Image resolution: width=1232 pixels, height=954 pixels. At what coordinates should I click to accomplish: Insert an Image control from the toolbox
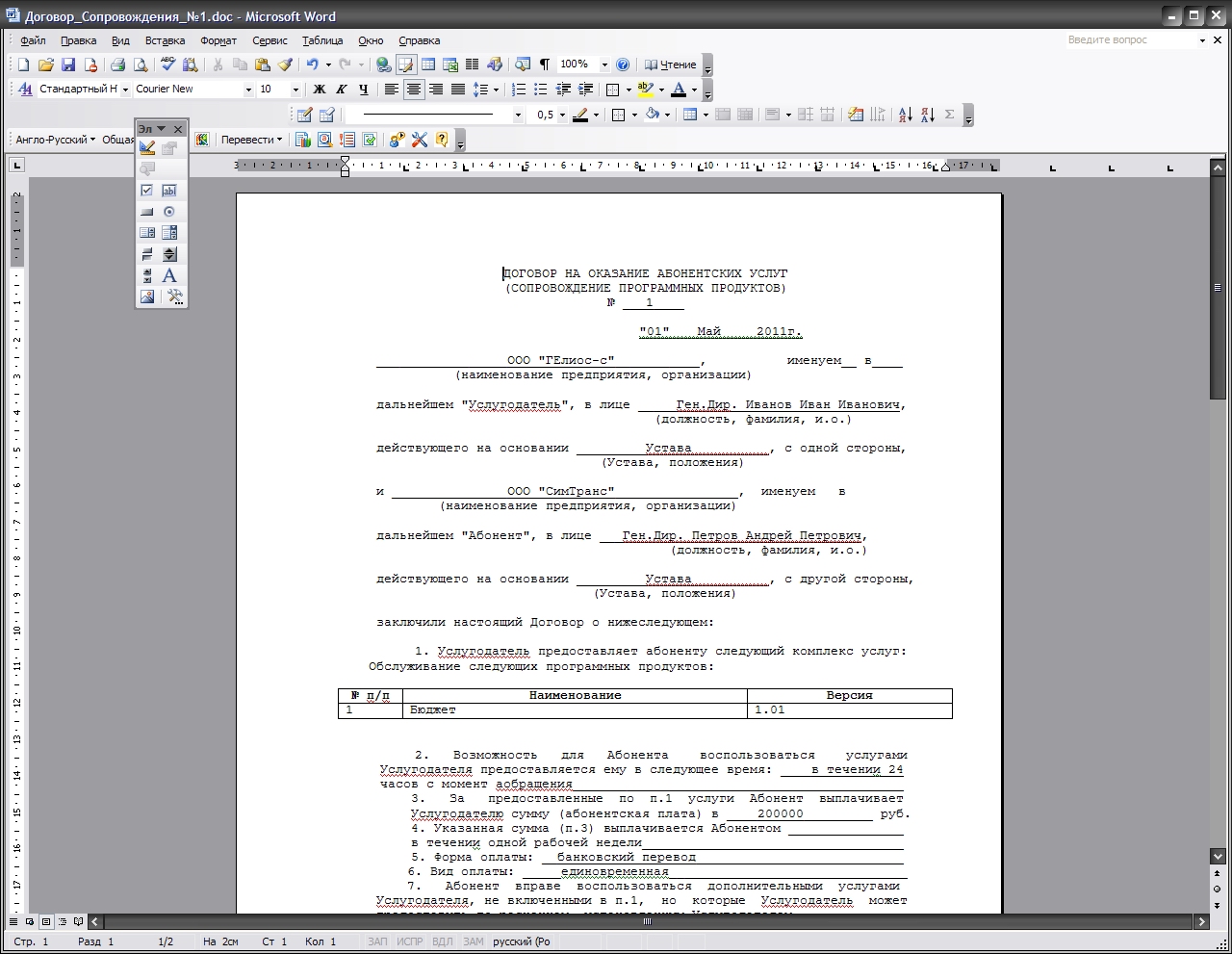tap(147, 297)
